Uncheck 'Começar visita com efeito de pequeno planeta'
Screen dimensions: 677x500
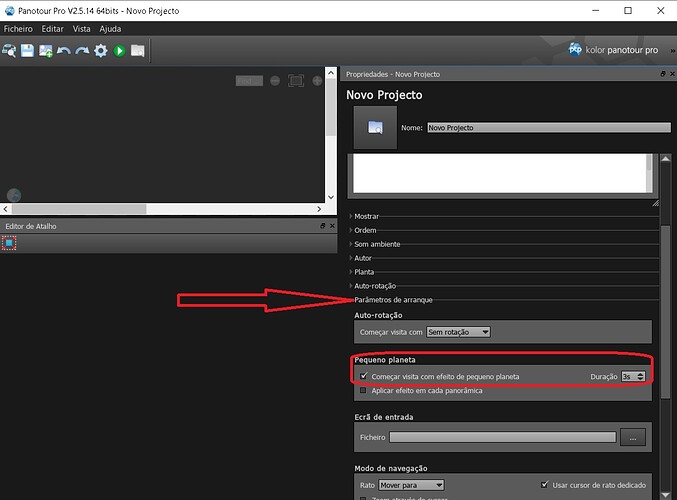(x=364, y=376)
